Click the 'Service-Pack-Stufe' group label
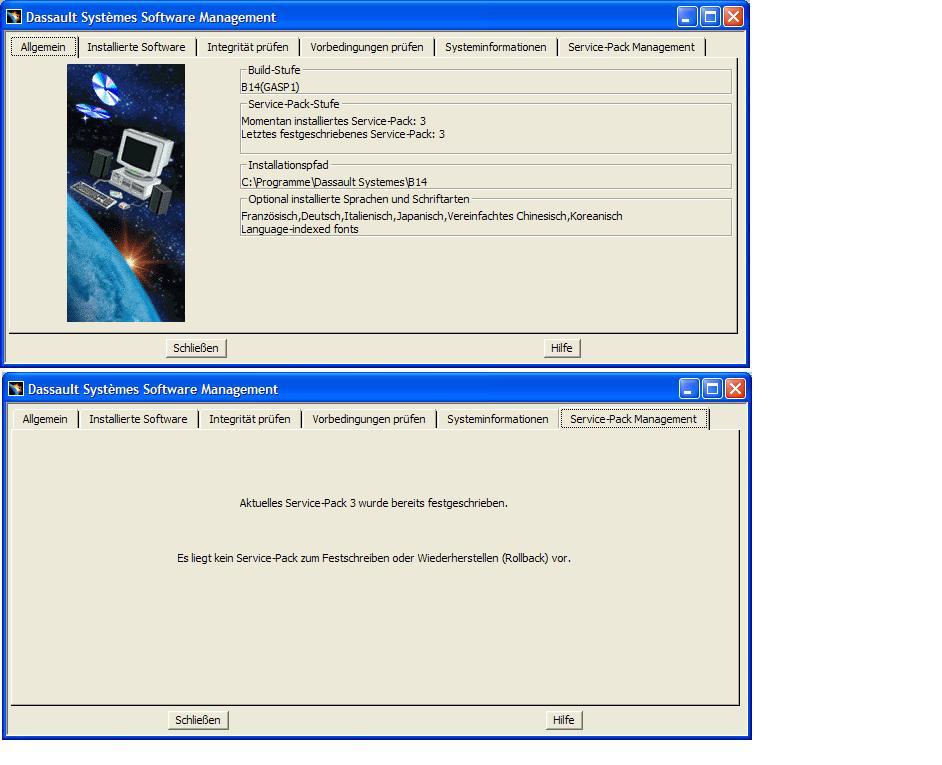Image resolution: width=942 pixels, height=765 pixels. (294, 104)
